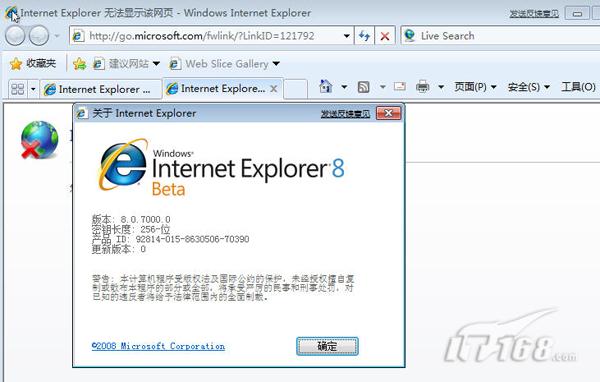Click the red Stop loading icon
600x382 pixels.
point(385,36)
